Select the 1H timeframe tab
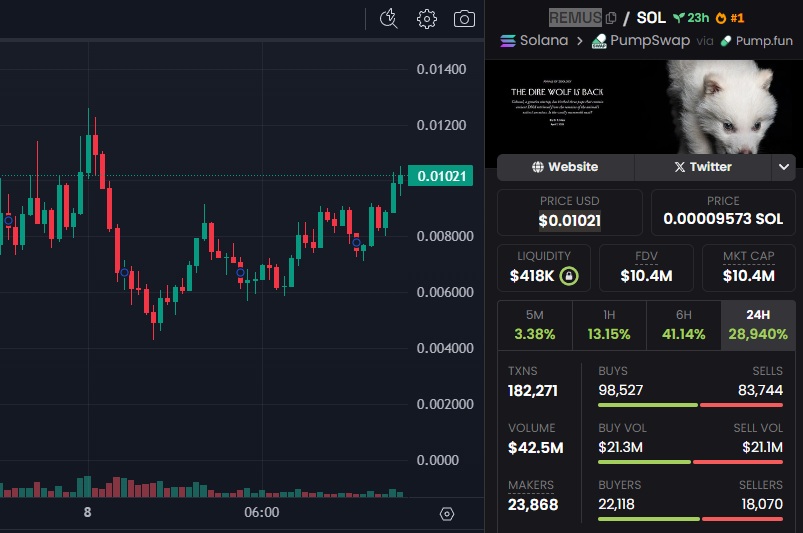 [609, 325]
